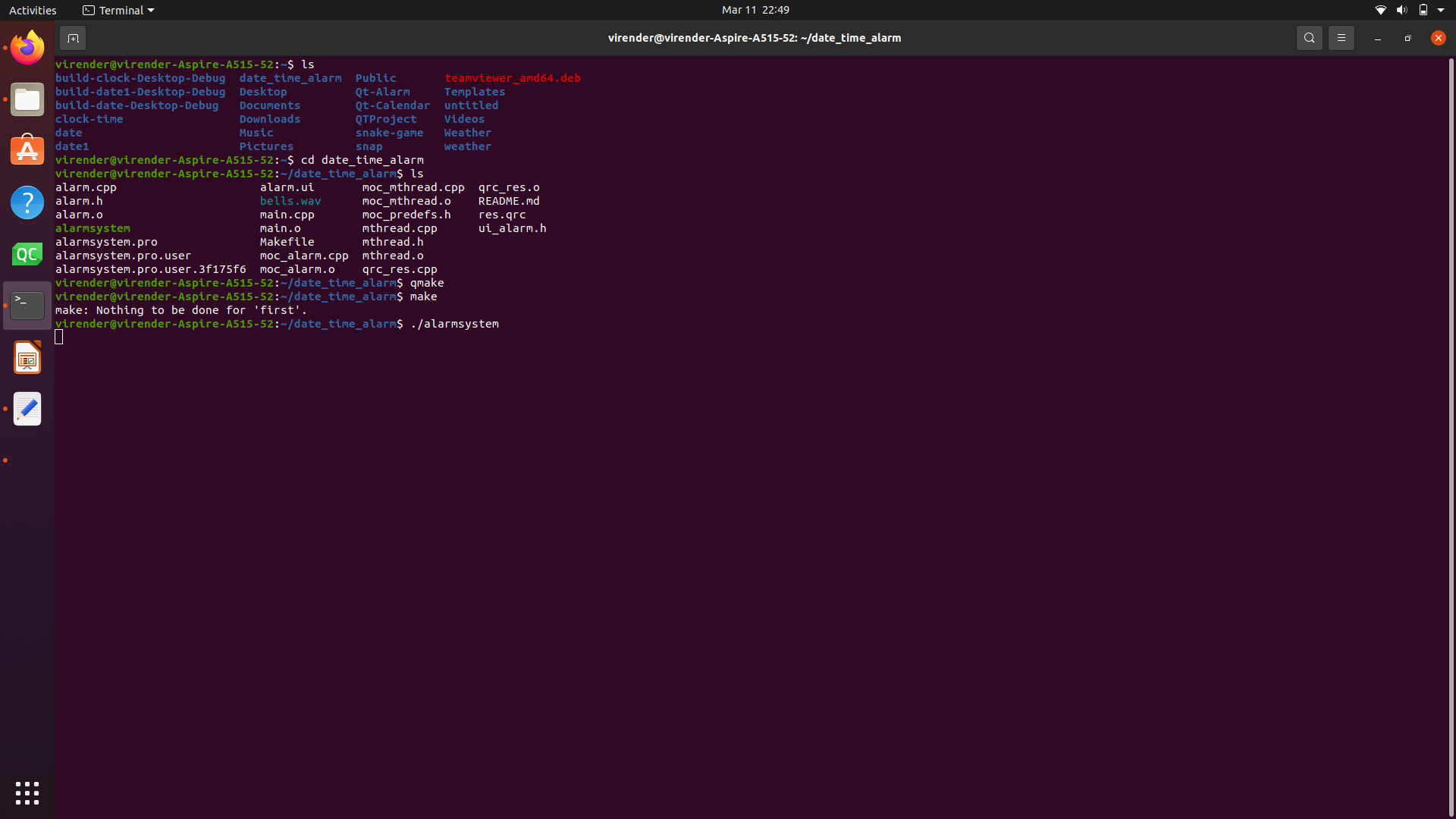Launch Qt Creator from the dock
This screenshot has height=819, width=1456.
(x=27, y=254)
